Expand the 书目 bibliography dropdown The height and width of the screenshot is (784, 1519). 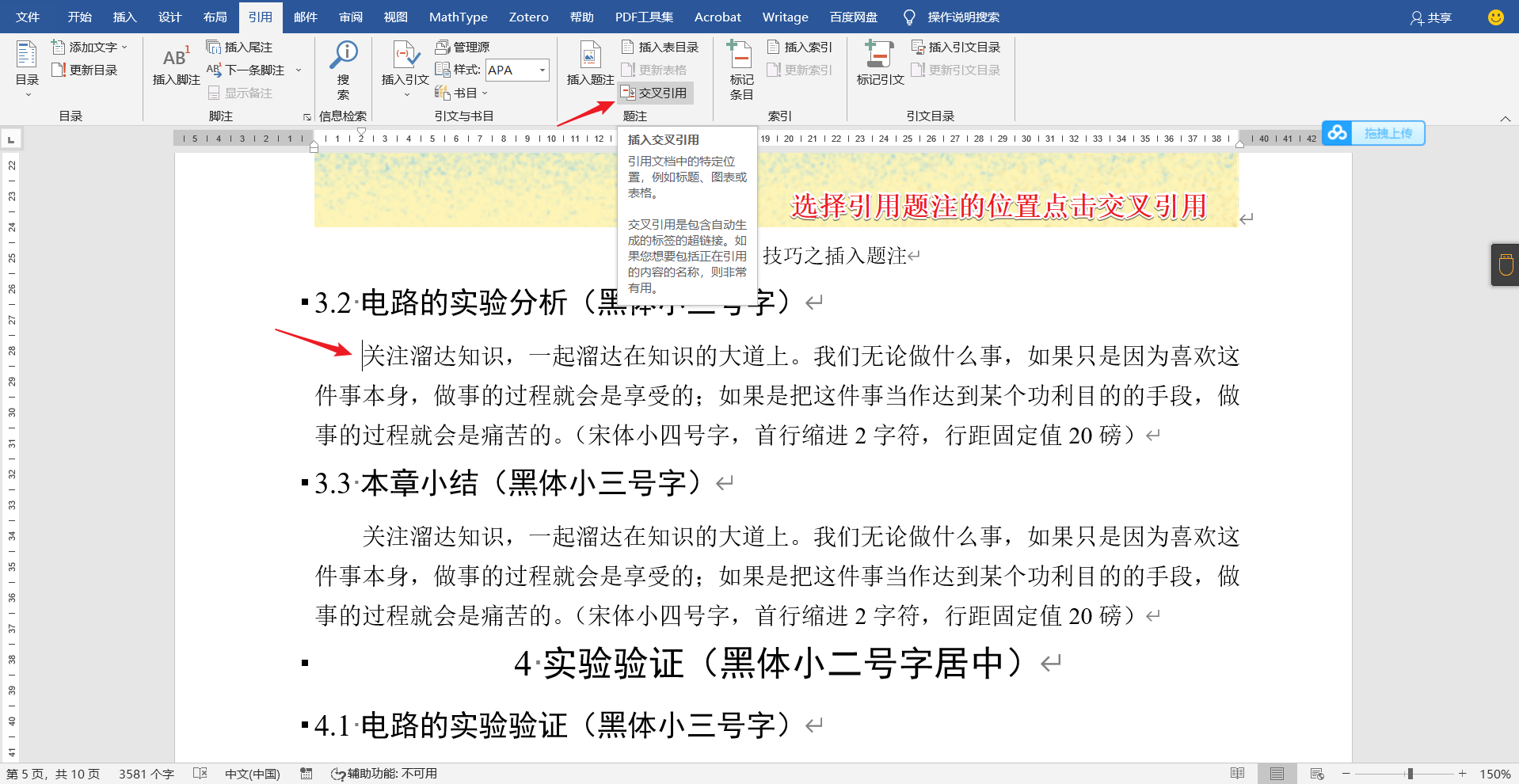click(x=485, y=92)
